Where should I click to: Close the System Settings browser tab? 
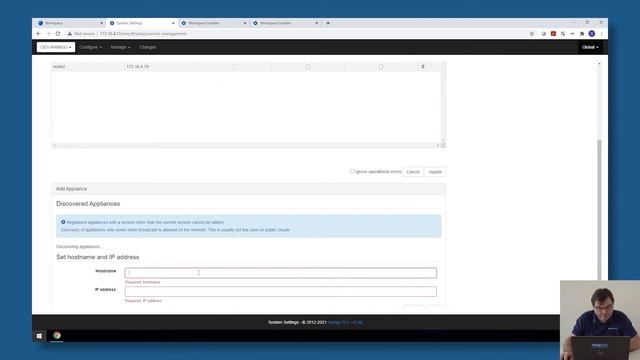[173, 23]
